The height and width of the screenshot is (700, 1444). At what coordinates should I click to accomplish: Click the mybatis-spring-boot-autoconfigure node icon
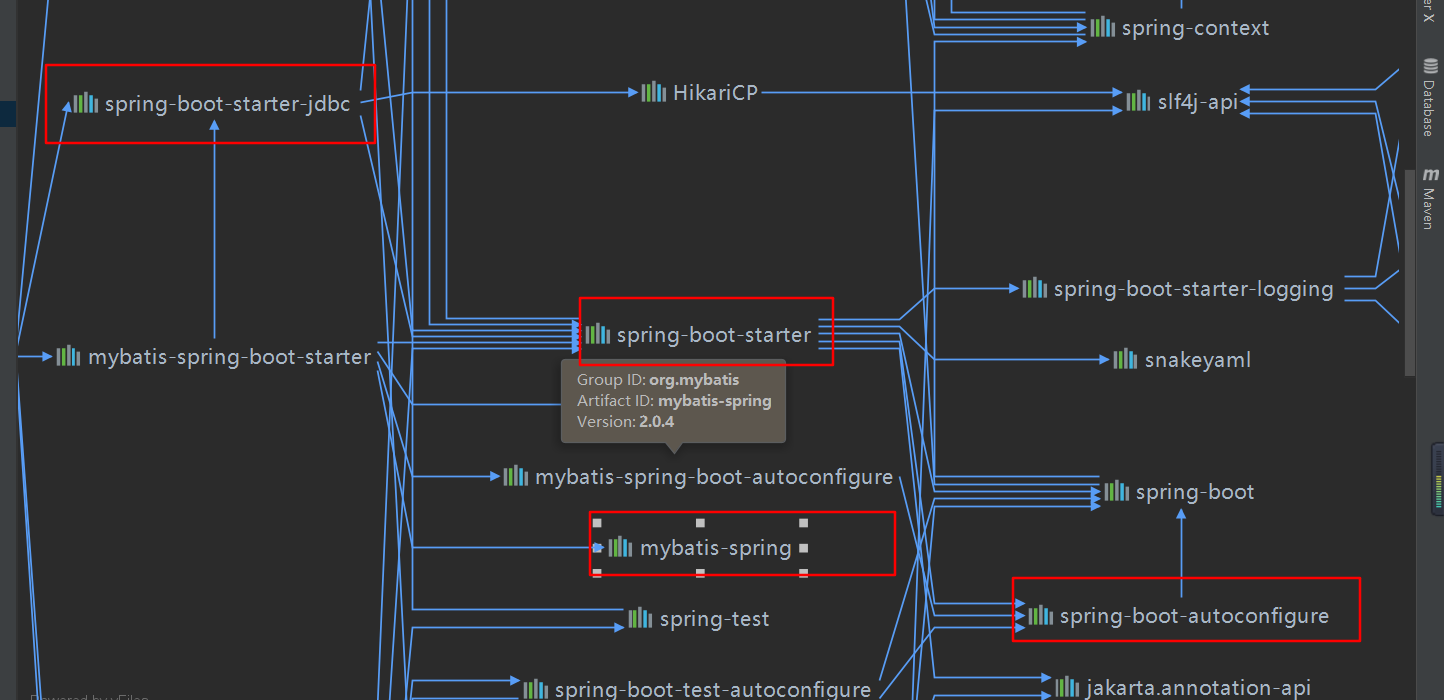pyautogui.click(x=515, y=476)
